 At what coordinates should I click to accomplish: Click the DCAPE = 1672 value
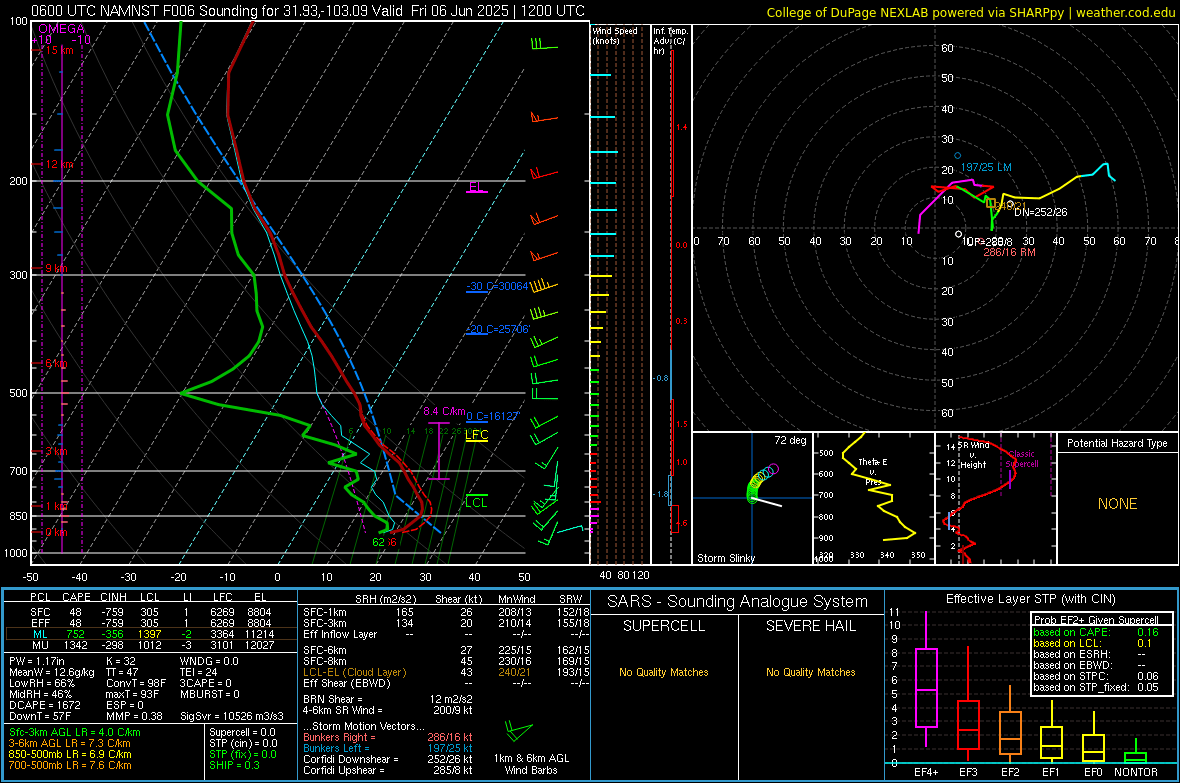(x=44, y=705)
